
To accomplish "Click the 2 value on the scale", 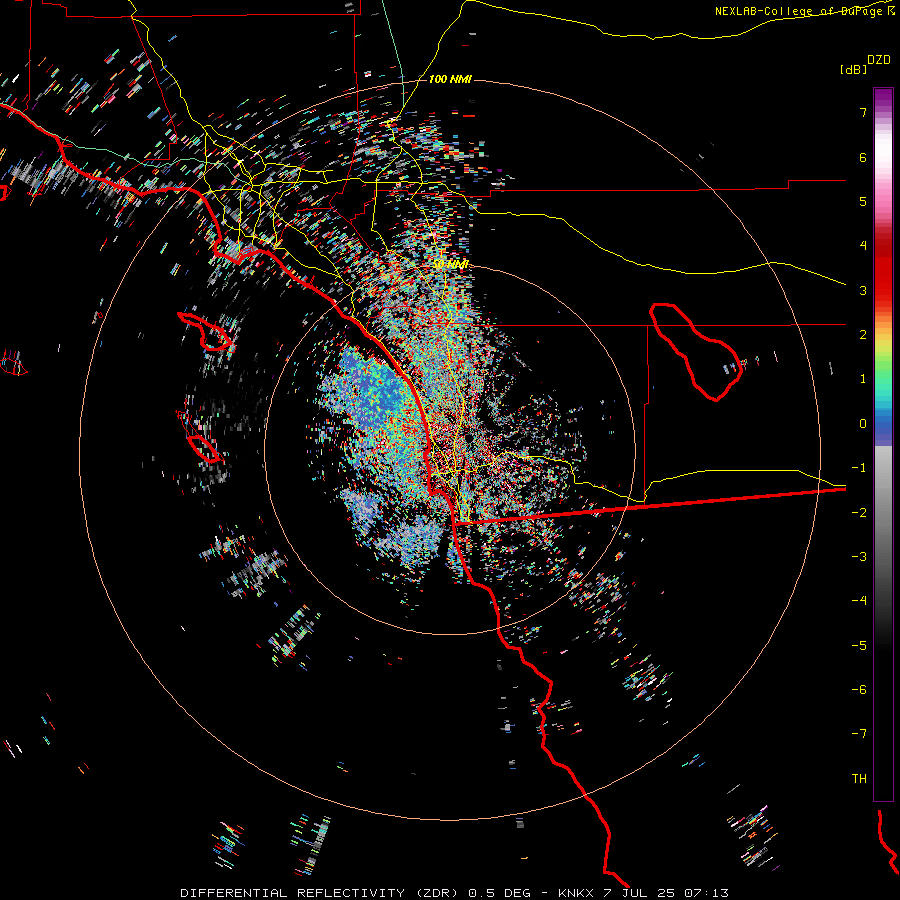I will click(863, 335).
